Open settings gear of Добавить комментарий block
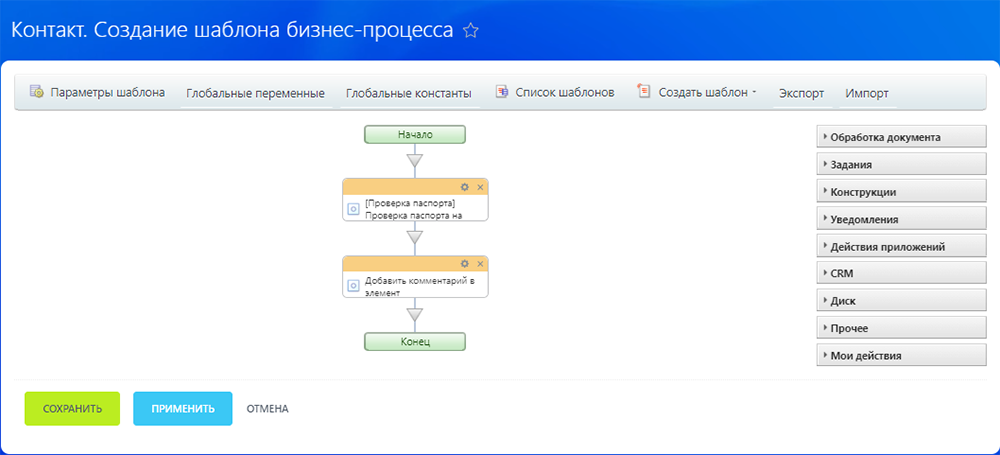Screen dimensions: 1000x455 [x=464, y=263]
